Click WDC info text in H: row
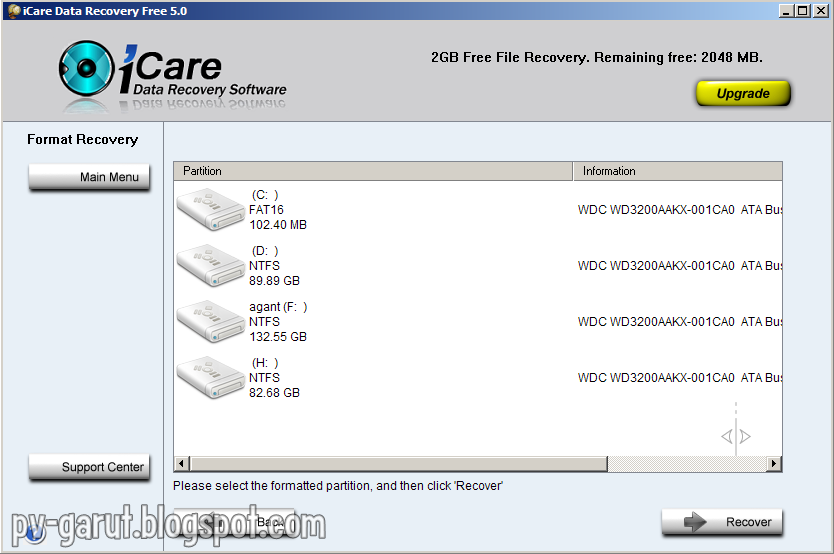Viewport: 834px width, 554px height. pyautogui.click(x=680, y=377)
